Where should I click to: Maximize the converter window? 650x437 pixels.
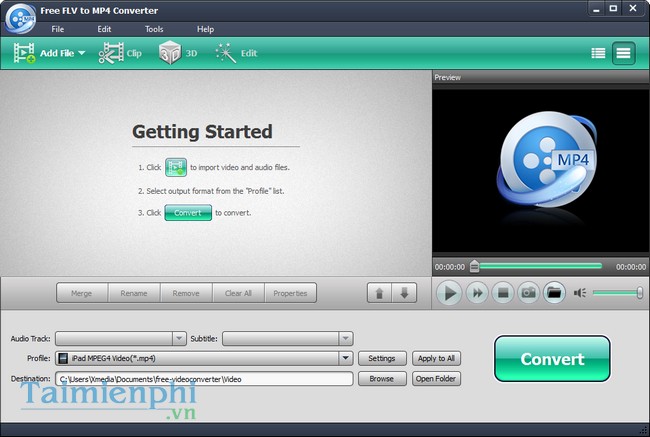pyautogui.click(x=614, y=9)
